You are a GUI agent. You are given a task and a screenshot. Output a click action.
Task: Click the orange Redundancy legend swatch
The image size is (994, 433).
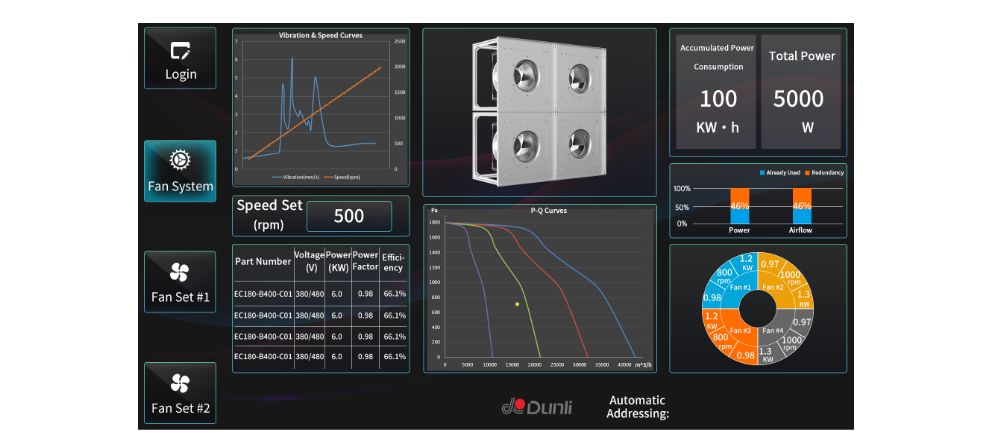pos(803,173)
